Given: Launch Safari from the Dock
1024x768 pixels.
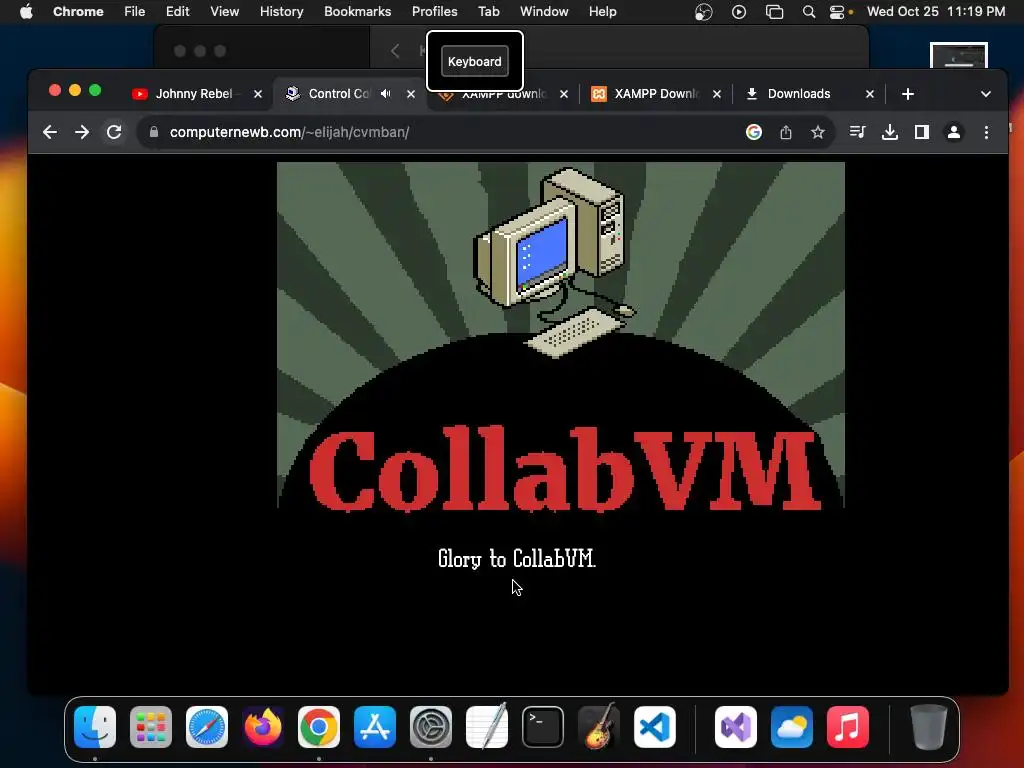Looking at the screenshot, I should (207, 727).
